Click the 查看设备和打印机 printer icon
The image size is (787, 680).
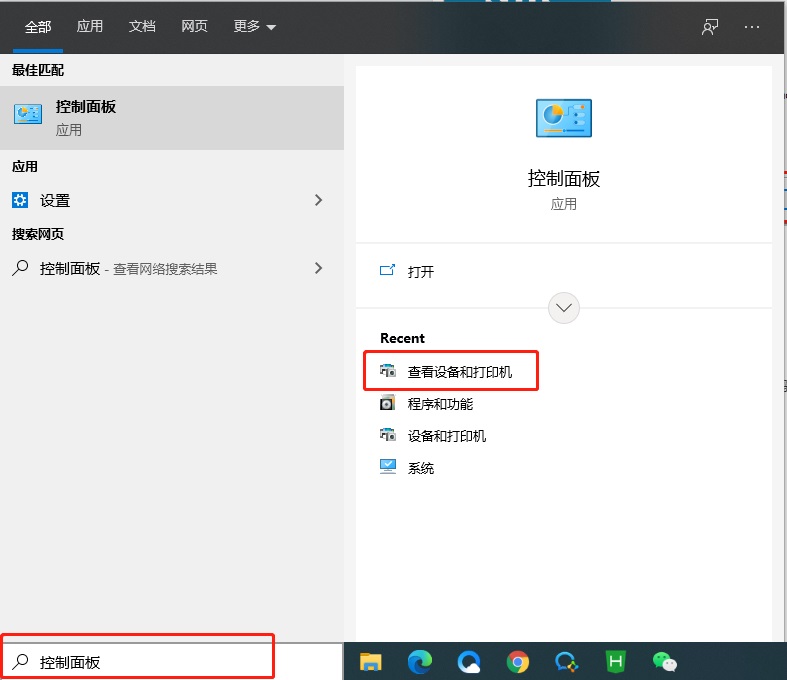click(x=387, y=371)
